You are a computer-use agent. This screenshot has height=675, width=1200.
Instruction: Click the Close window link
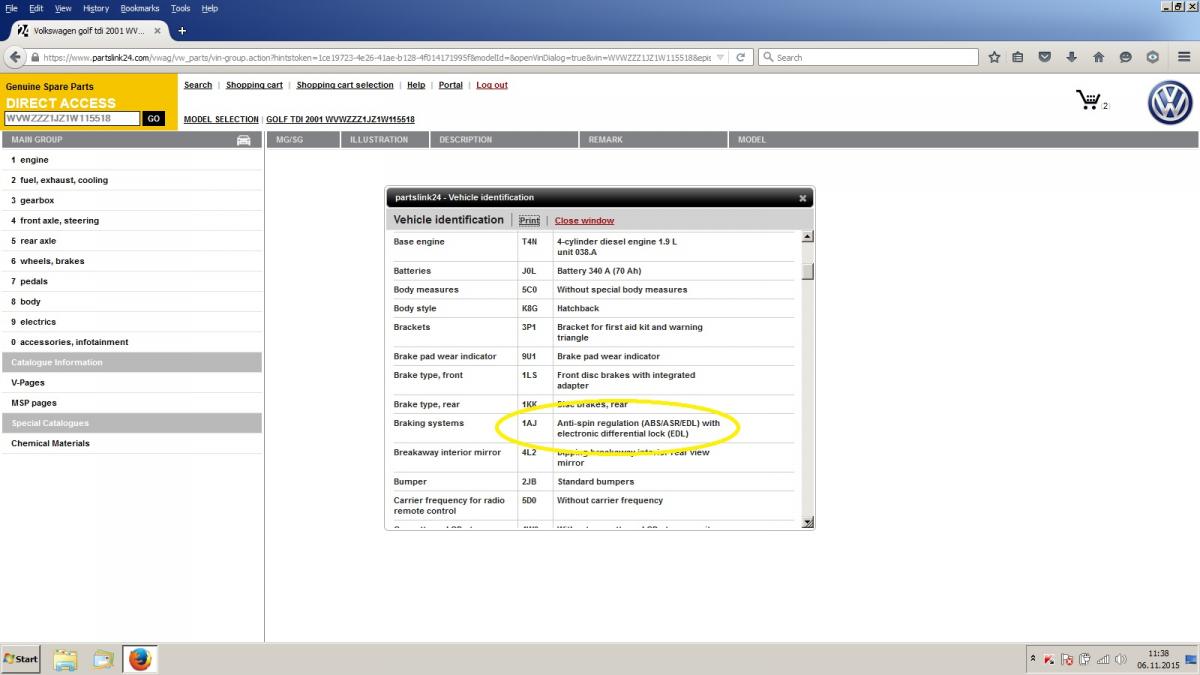coord(584,220)
